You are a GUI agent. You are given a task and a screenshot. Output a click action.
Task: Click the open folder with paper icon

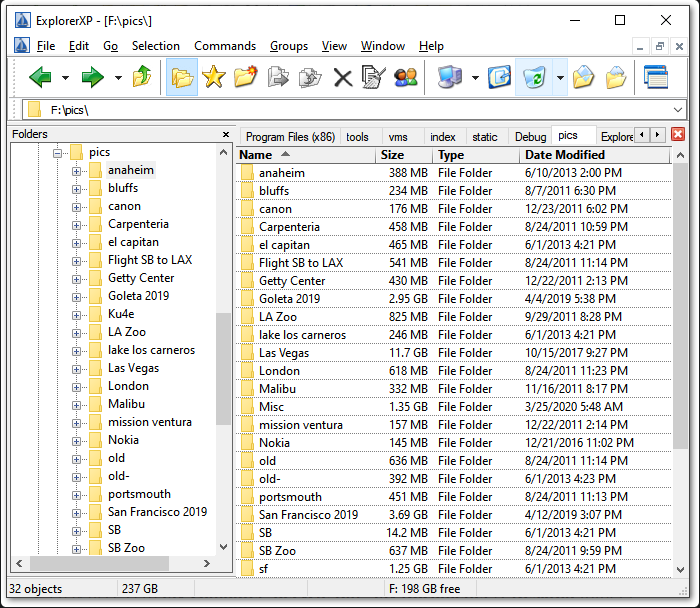click(x=583, y=77)
